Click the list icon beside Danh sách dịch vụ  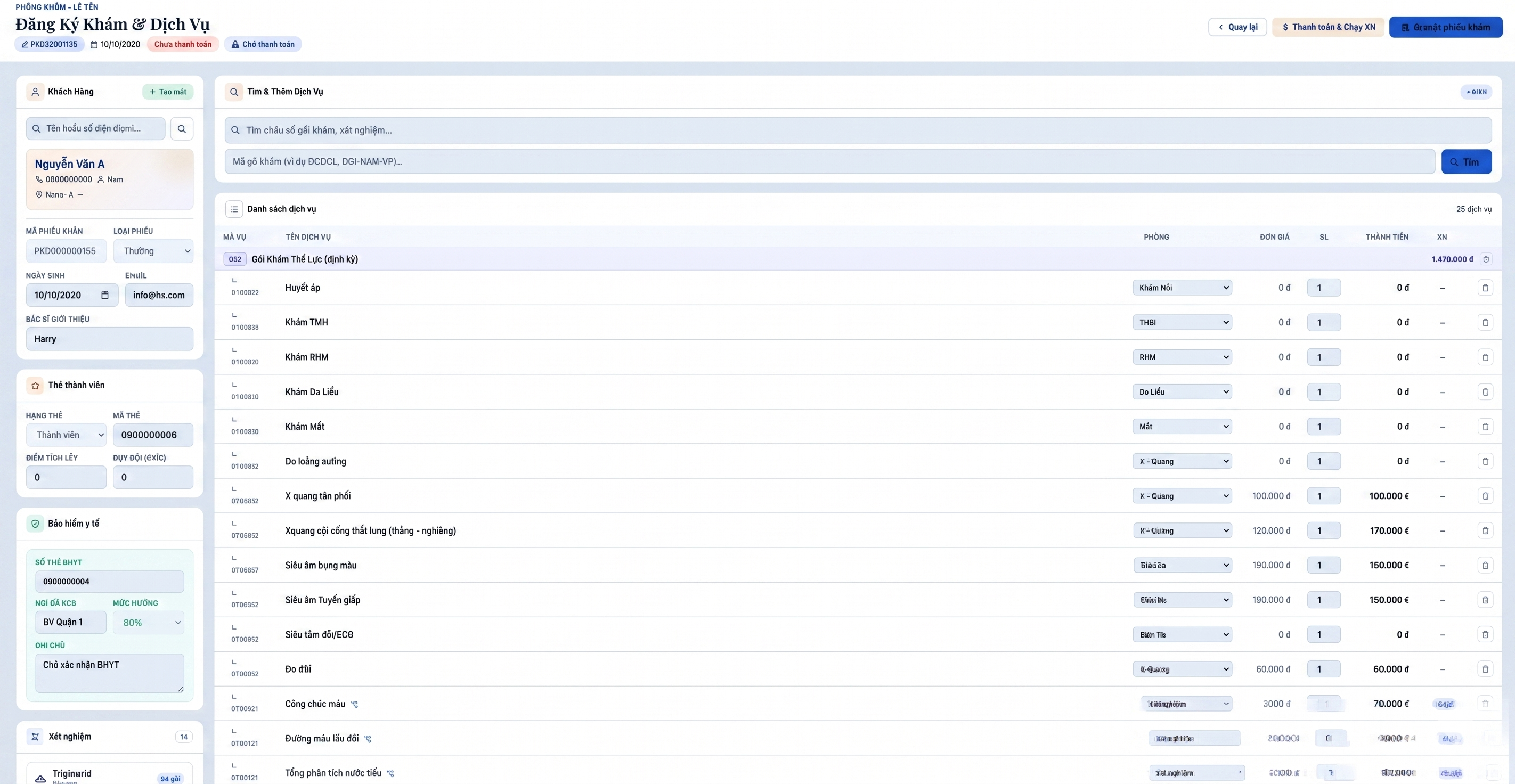(234, 209)
